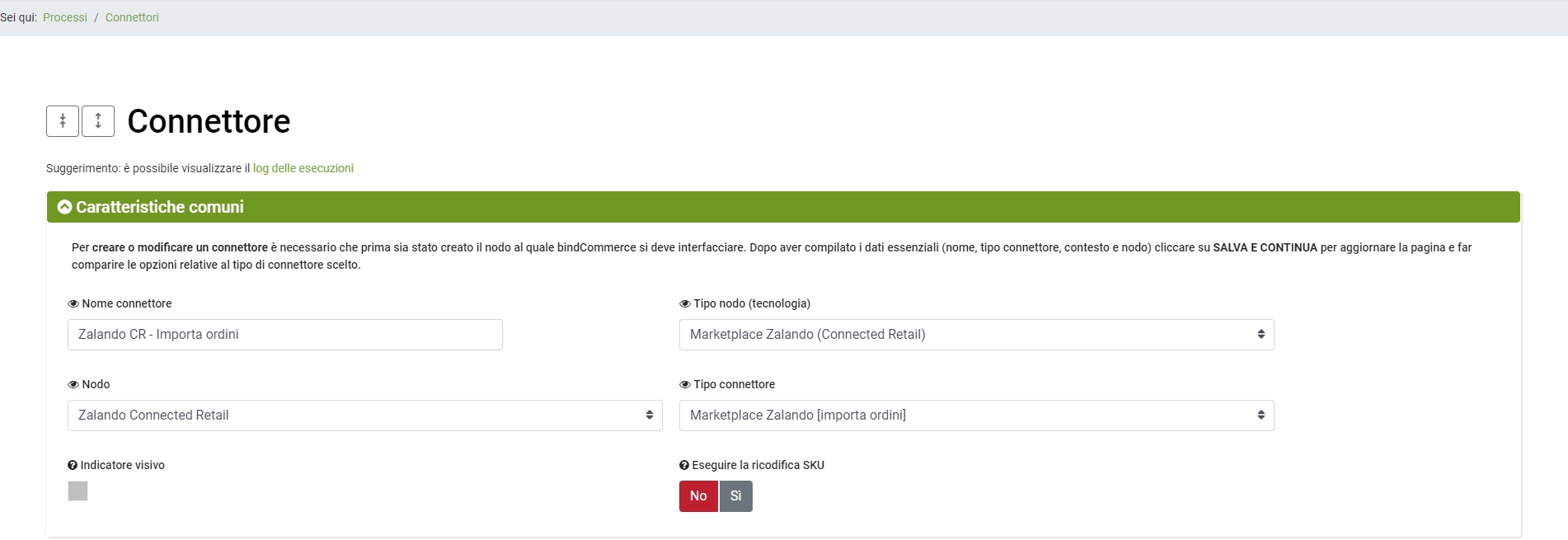
Task: Click the eye icon next to Nodo
Action: (x=73, y=385)
